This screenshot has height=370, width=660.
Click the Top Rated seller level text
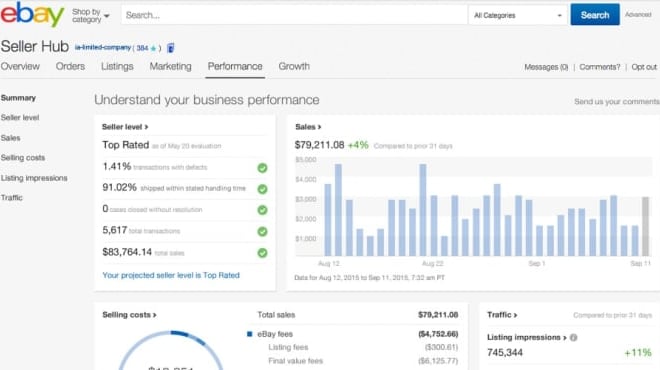pos(125,145)
